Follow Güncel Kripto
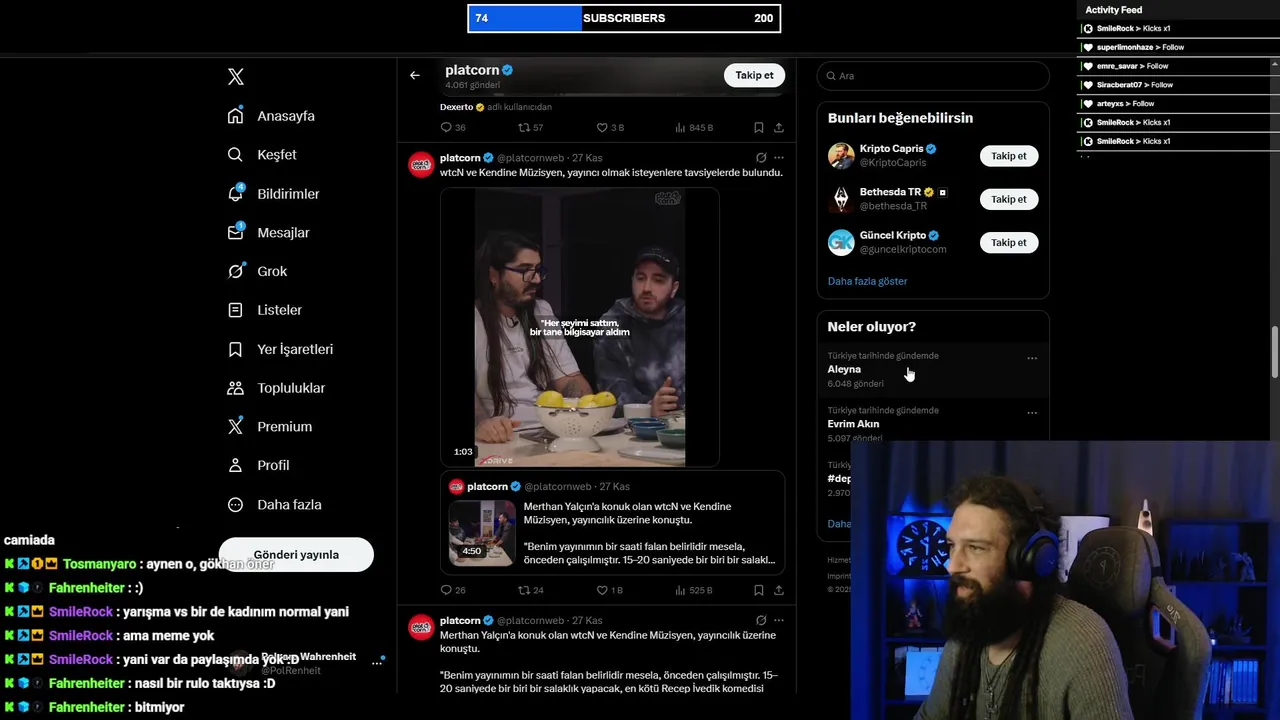Image resolution: width=1280 pixels, height=720 pixels. [x=1009, y=243]
